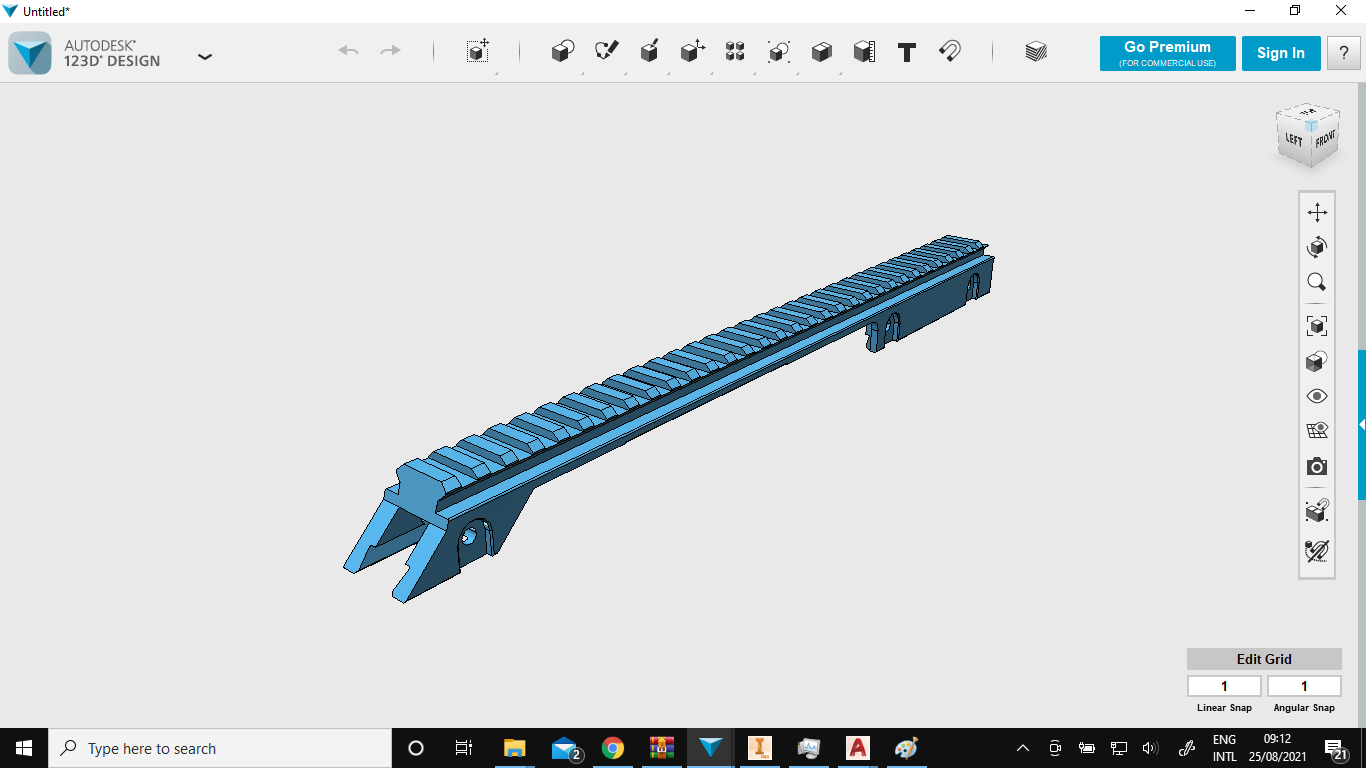Open the clock showing 09:12
Image resolution: width=1366 pixels, height=768 pixels.
[1277, 748]
